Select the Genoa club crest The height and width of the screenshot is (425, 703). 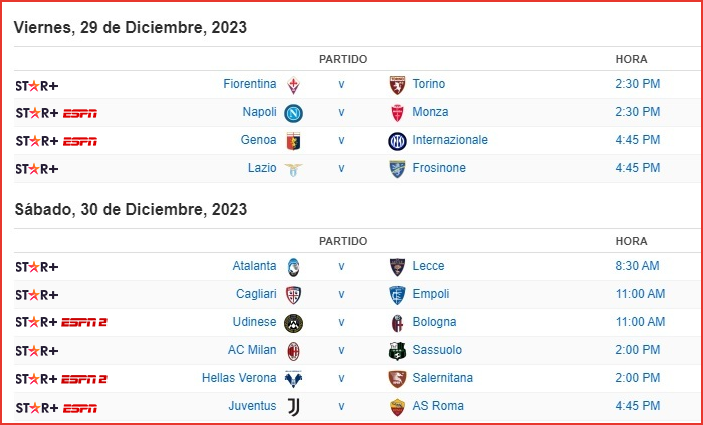293,141
